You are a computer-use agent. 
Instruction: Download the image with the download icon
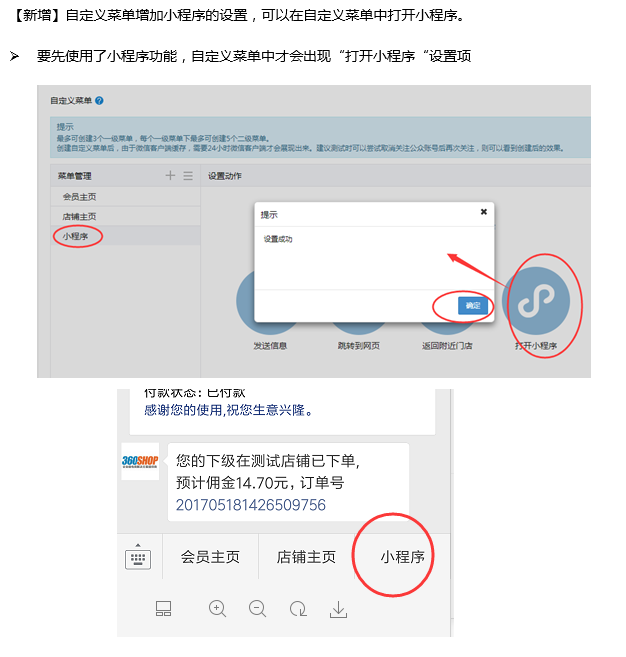click(338, 609)
